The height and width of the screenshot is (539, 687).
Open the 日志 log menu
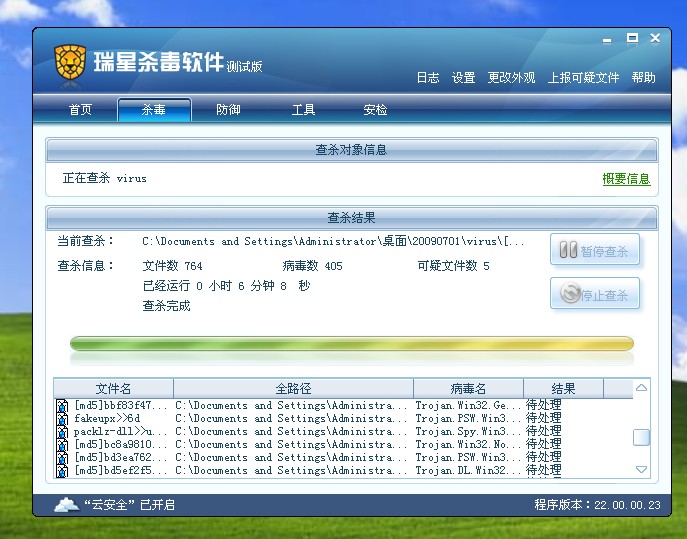(428, 78)
